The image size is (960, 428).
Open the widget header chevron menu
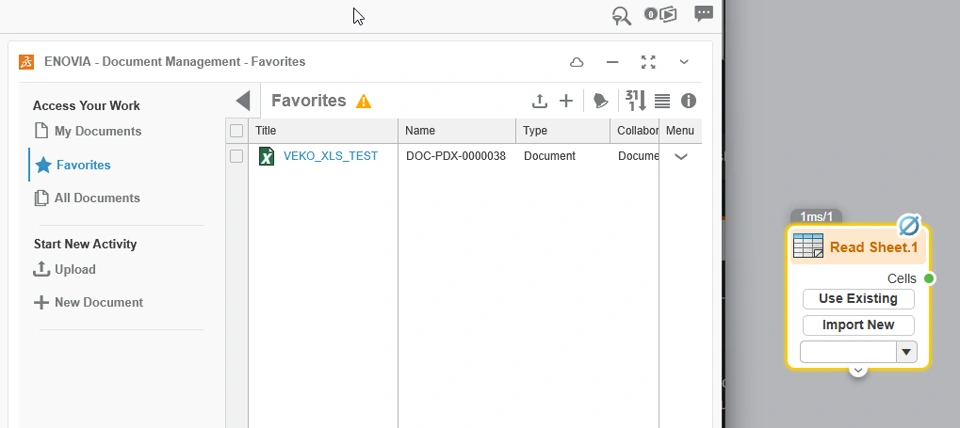[684, 62]
